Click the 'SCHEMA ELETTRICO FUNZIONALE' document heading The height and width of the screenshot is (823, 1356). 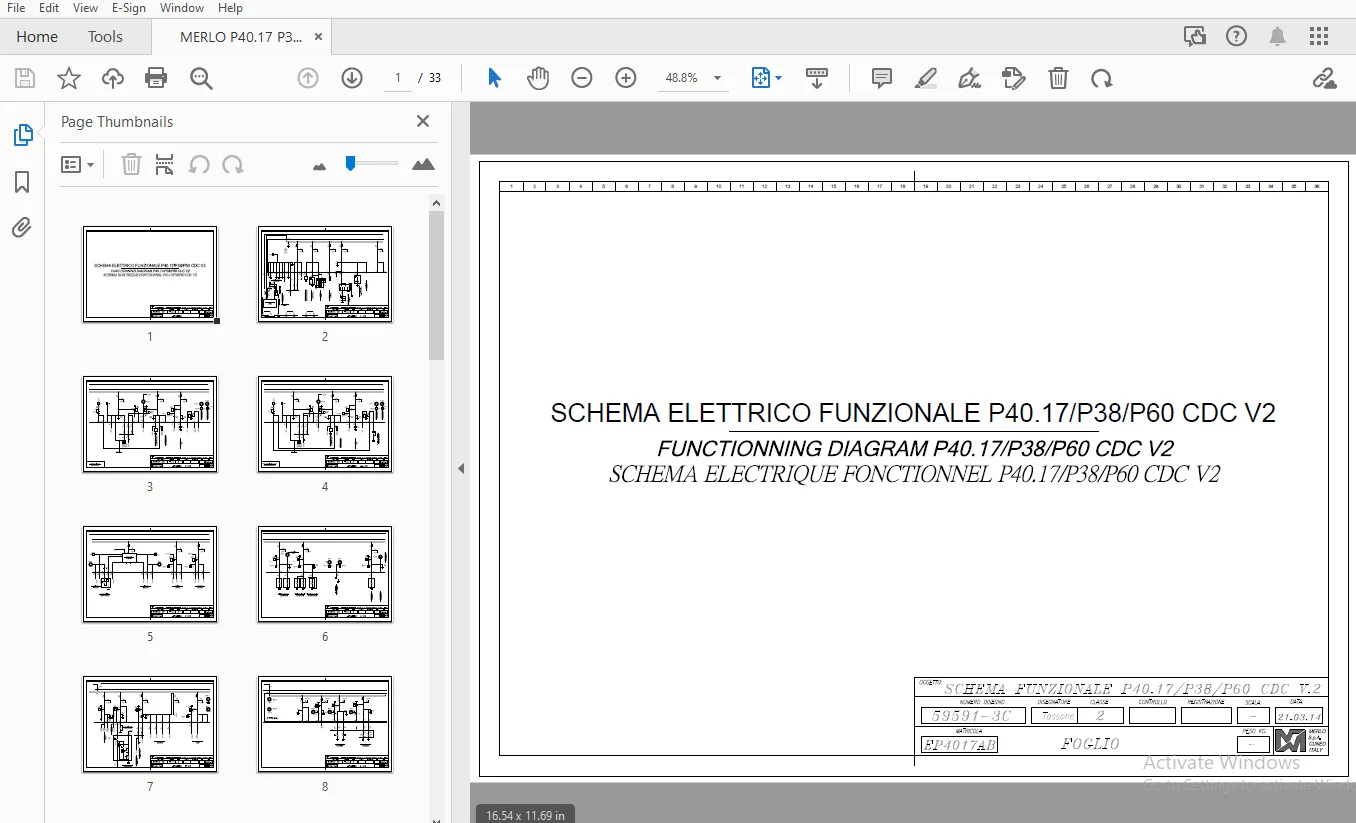pyautogui.click(x=913, y=413)
